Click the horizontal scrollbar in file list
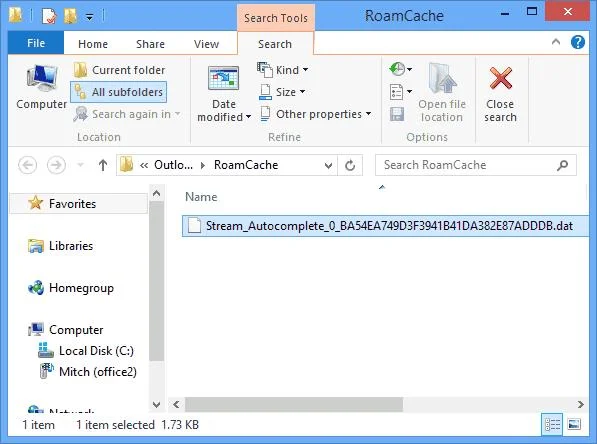Screen dimensions: 597x444 [x=293, y=404]
